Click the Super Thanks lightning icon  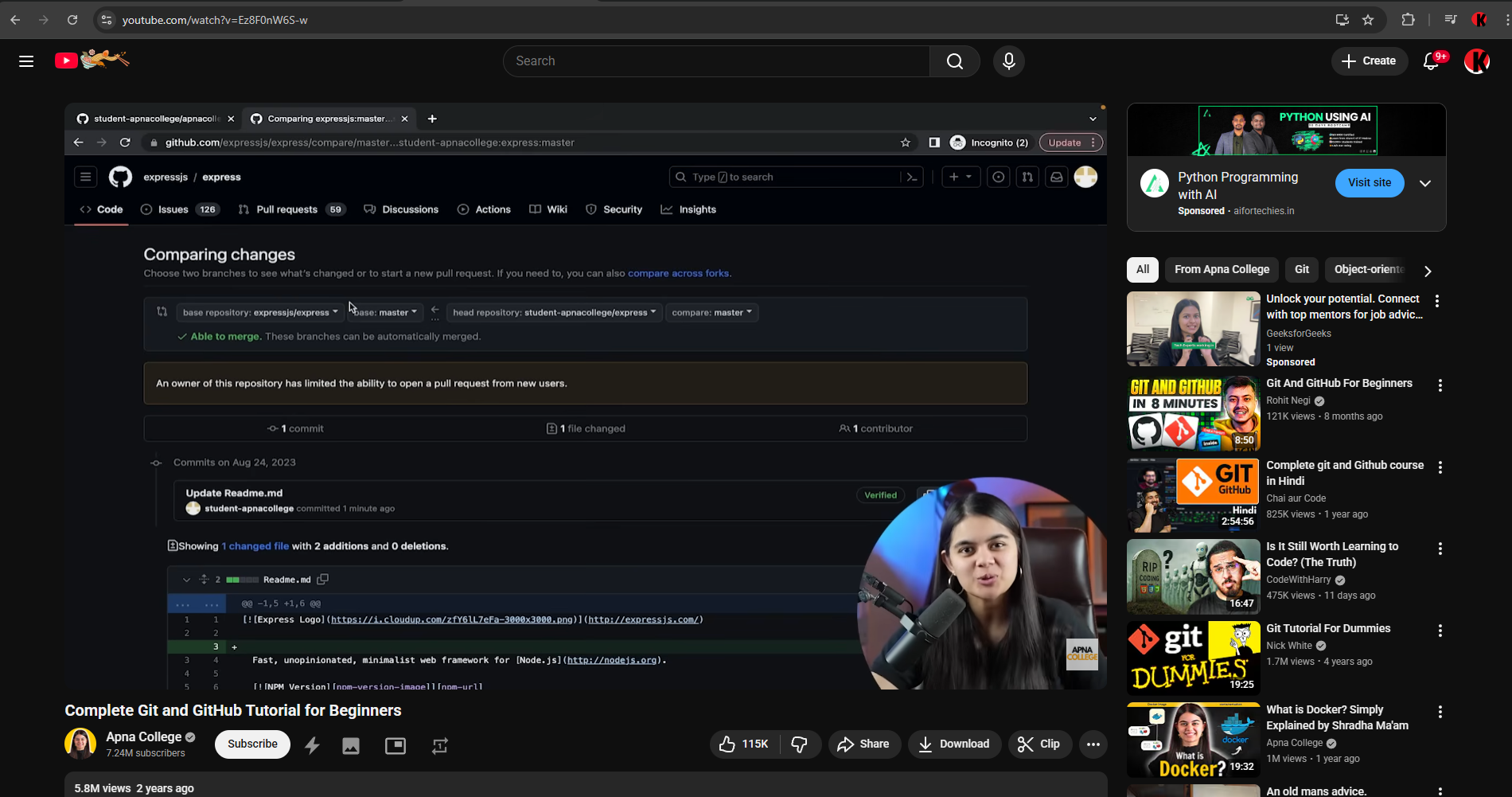(x=312, y=744)
